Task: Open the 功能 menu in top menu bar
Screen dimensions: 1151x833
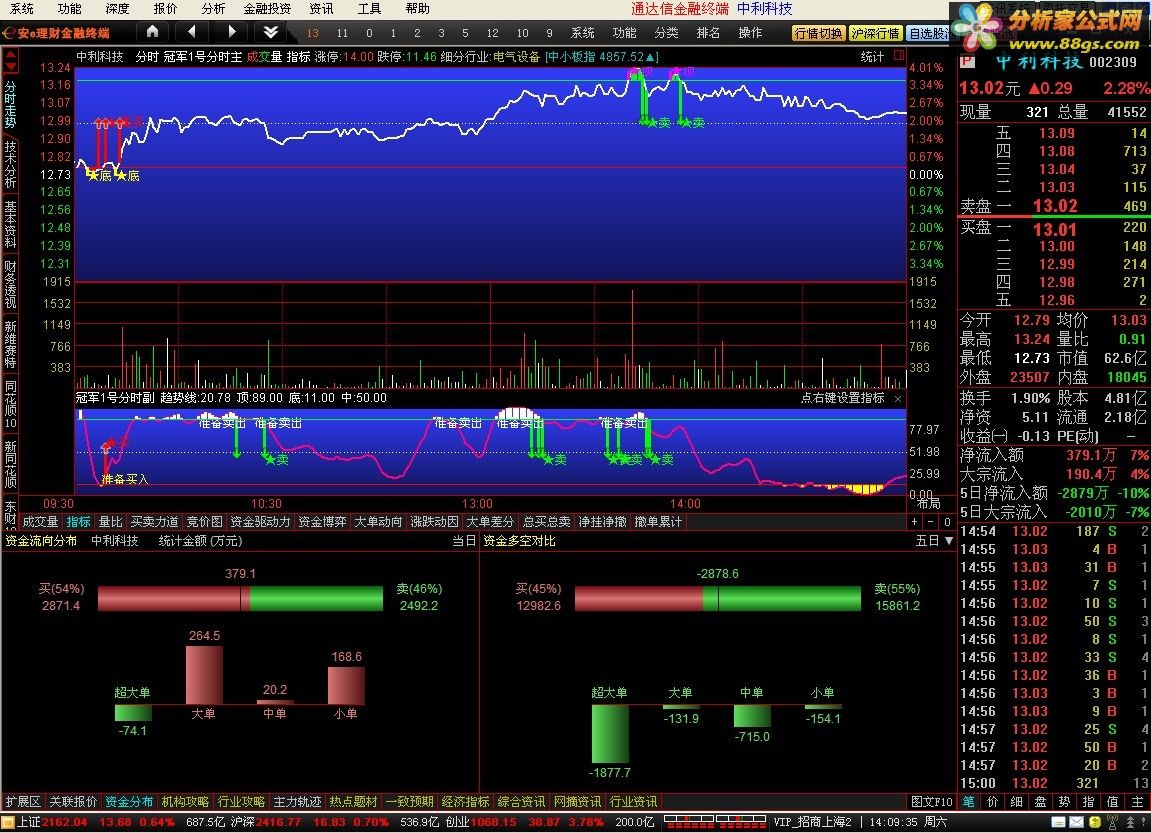Action: 70,9
